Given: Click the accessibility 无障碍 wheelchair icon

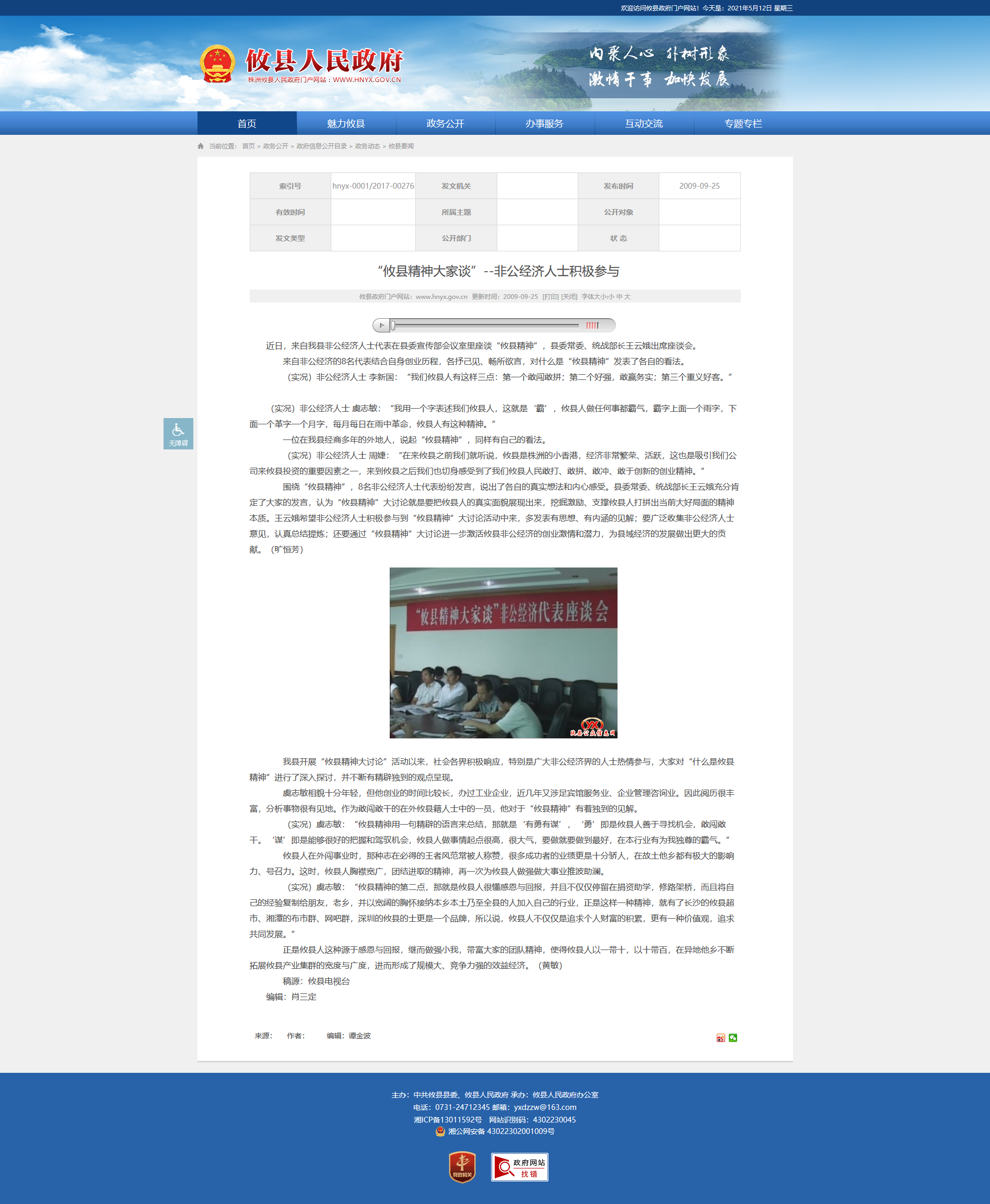Looking at the screenshot, I should click(x=178, y=433).
